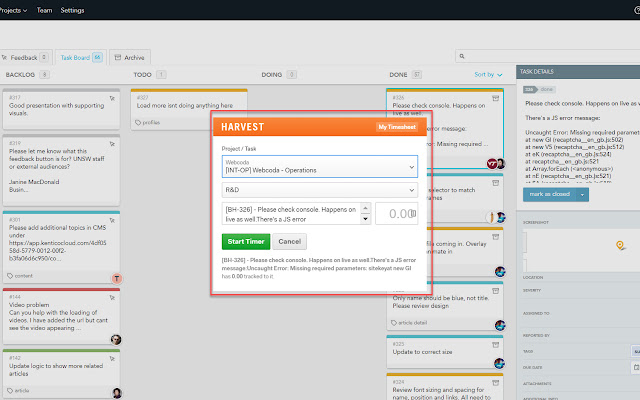Click Cancel in the Harvest popup
Viewport: 640px width, 400px height.
[x=289, y=242]
